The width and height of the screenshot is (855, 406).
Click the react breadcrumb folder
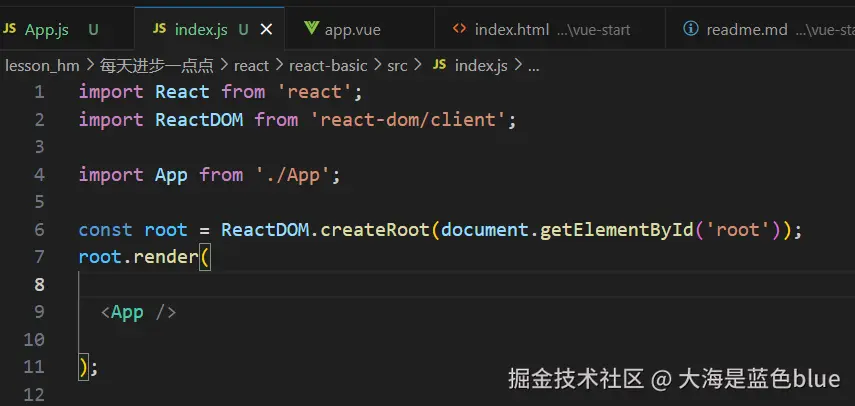pos(251,66)
